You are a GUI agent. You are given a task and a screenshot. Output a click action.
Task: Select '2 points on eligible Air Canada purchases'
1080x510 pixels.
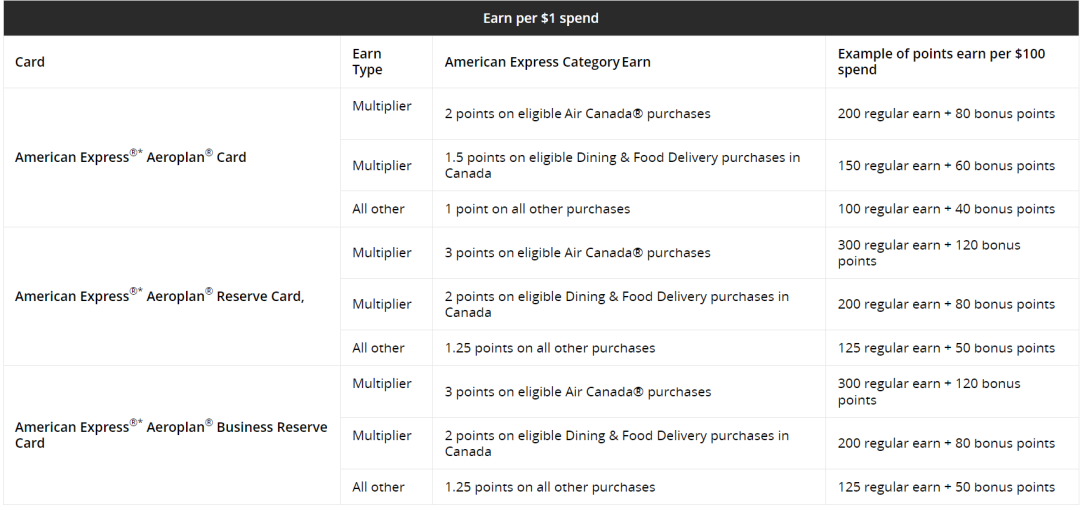click(x=577, y=114)
